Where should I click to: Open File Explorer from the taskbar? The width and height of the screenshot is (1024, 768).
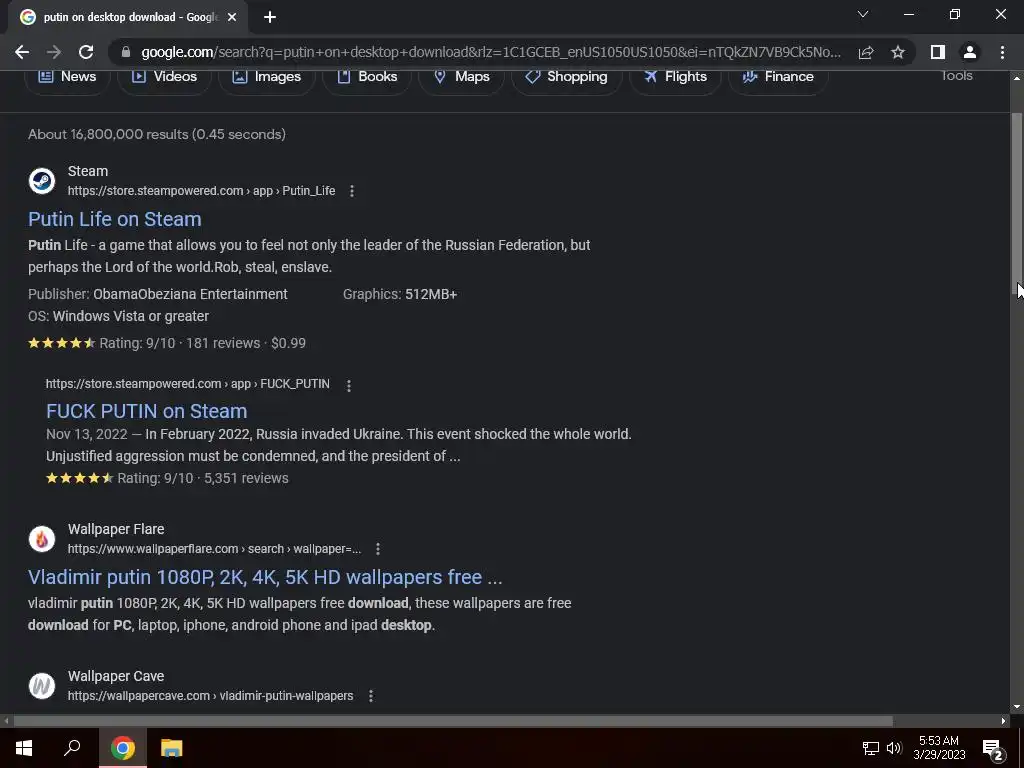coord(172,748)
